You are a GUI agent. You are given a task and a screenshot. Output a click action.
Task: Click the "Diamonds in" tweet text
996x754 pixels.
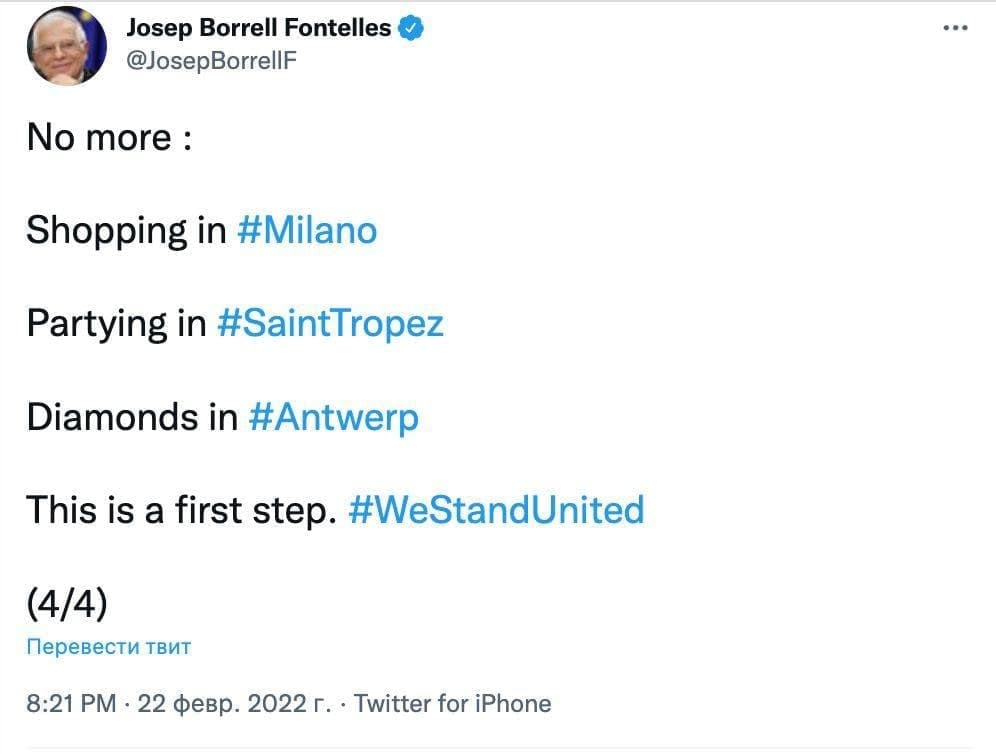tap(132, 417)
